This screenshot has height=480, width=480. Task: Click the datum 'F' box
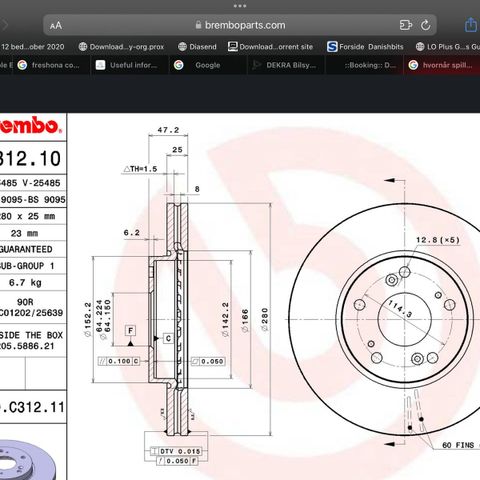pyautogui.click(x=130, y=331)
